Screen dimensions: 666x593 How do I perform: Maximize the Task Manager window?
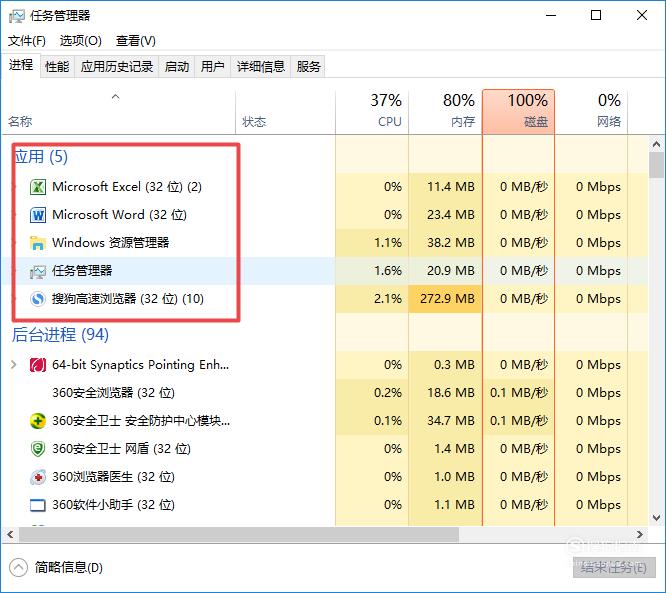click(x=596, y=16)
